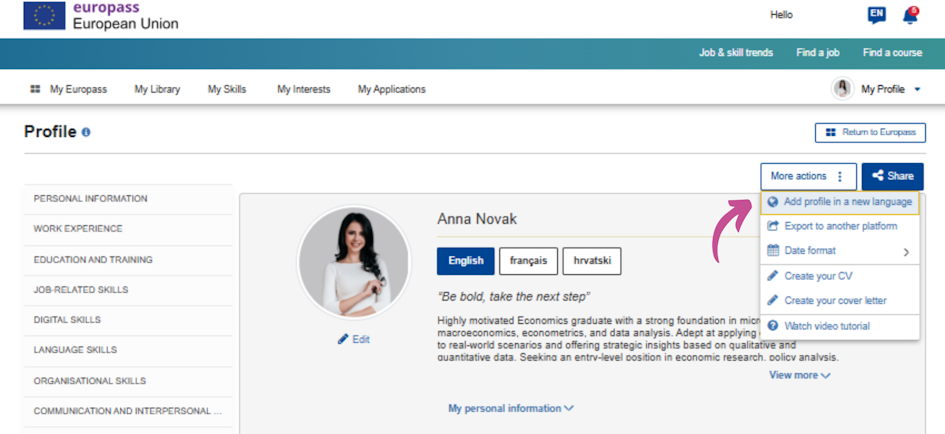Open the EN language selector icon
Screen dimensions: 945x434
[x=876, y=16]
